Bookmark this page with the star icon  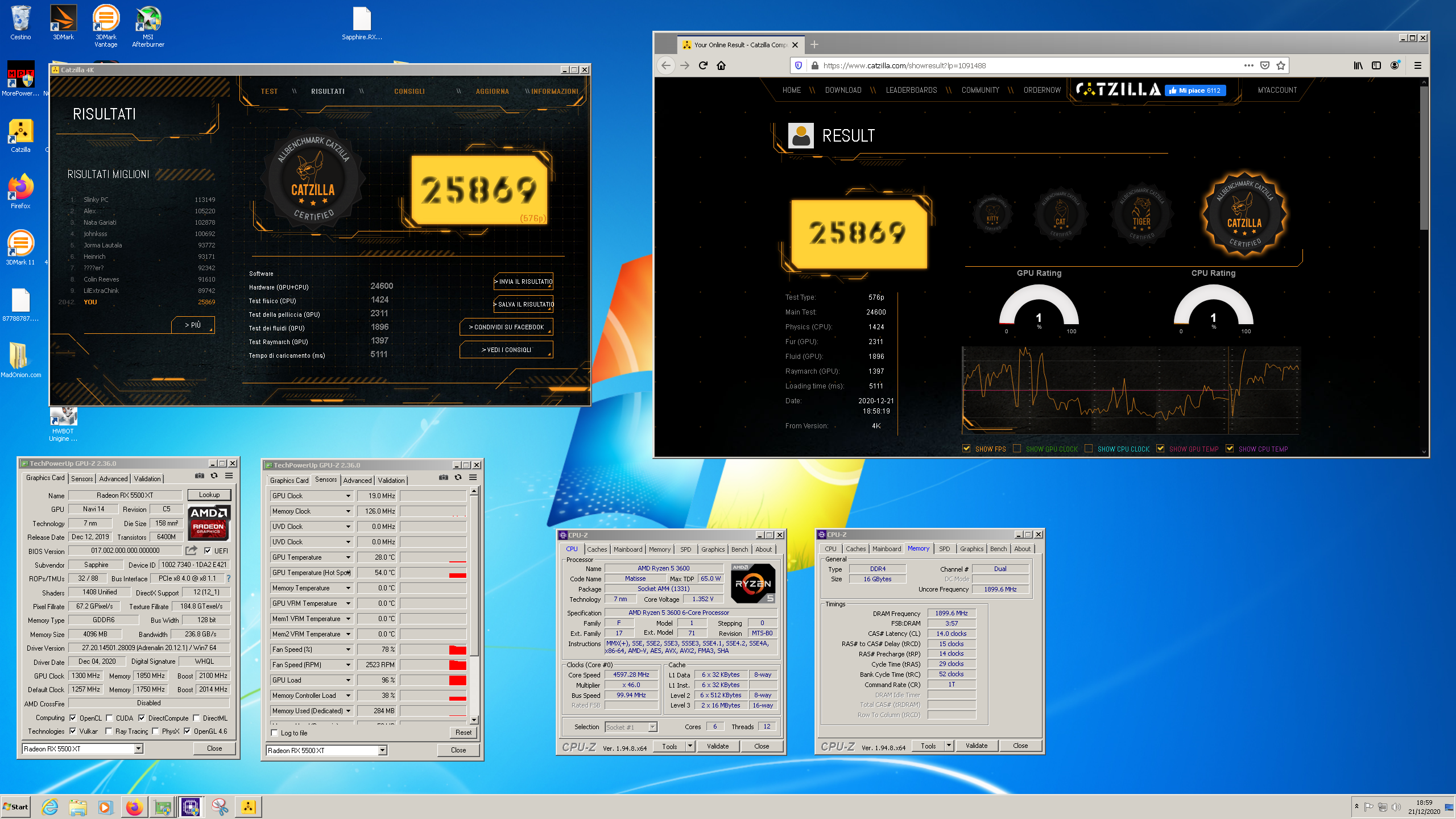(1281, 65)
